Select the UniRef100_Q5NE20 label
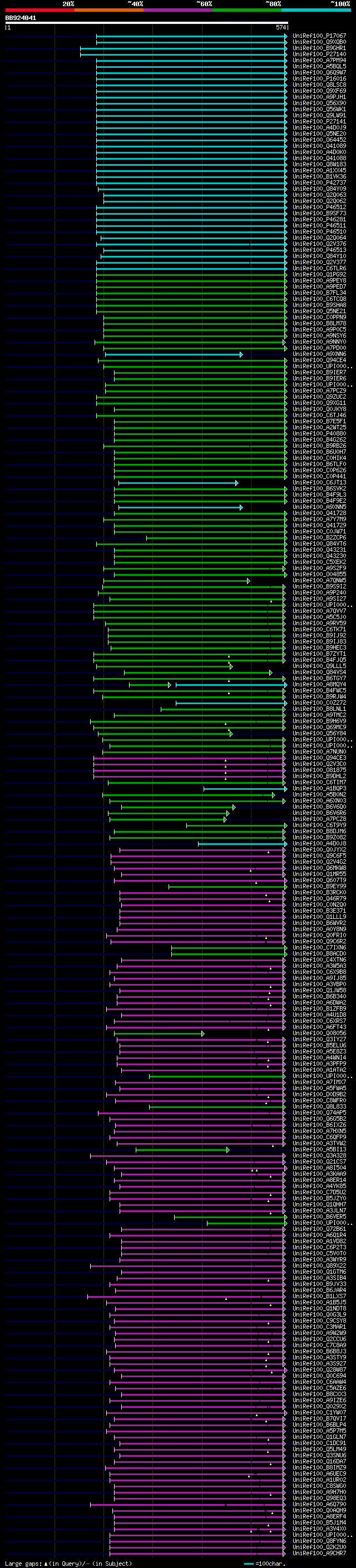 tap(319, 133)
